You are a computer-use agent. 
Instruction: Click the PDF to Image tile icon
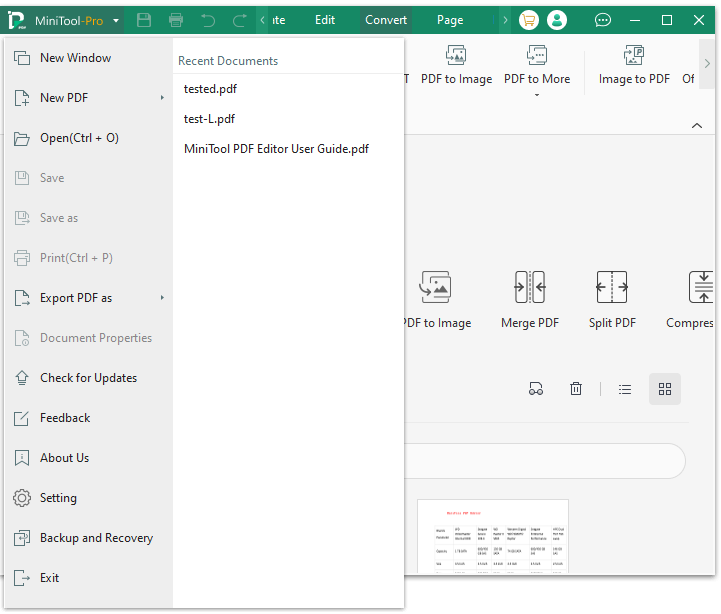(x=435, y=287)
